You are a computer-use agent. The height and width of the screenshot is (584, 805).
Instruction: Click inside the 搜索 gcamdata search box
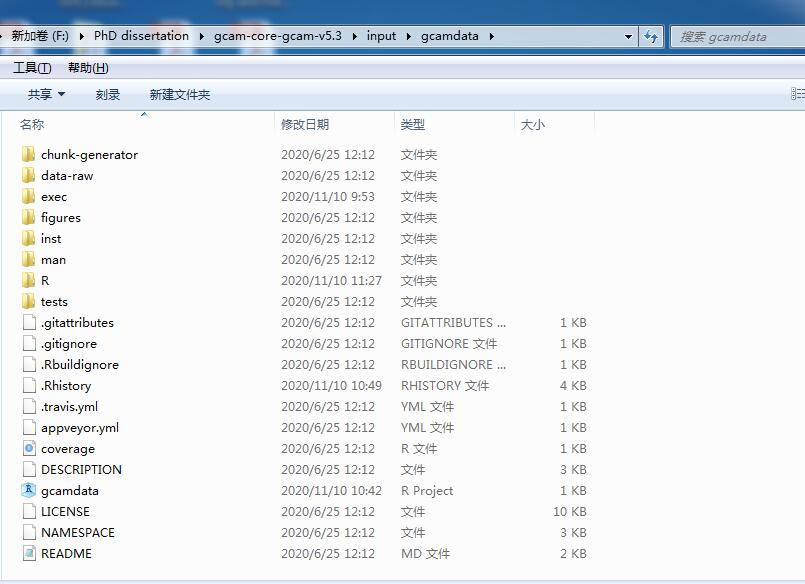pos(735,36)
